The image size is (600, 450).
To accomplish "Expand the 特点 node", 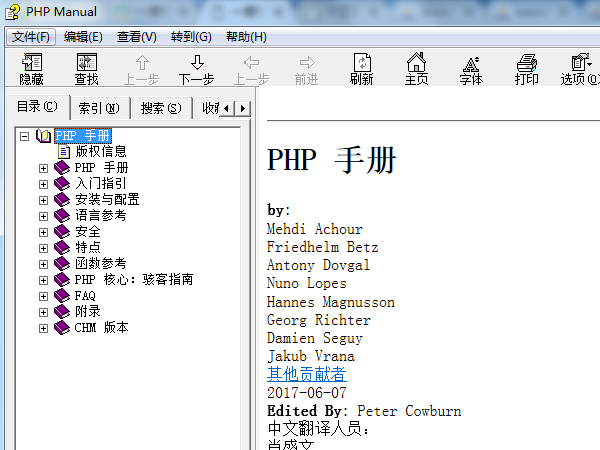I will [43, 248].
